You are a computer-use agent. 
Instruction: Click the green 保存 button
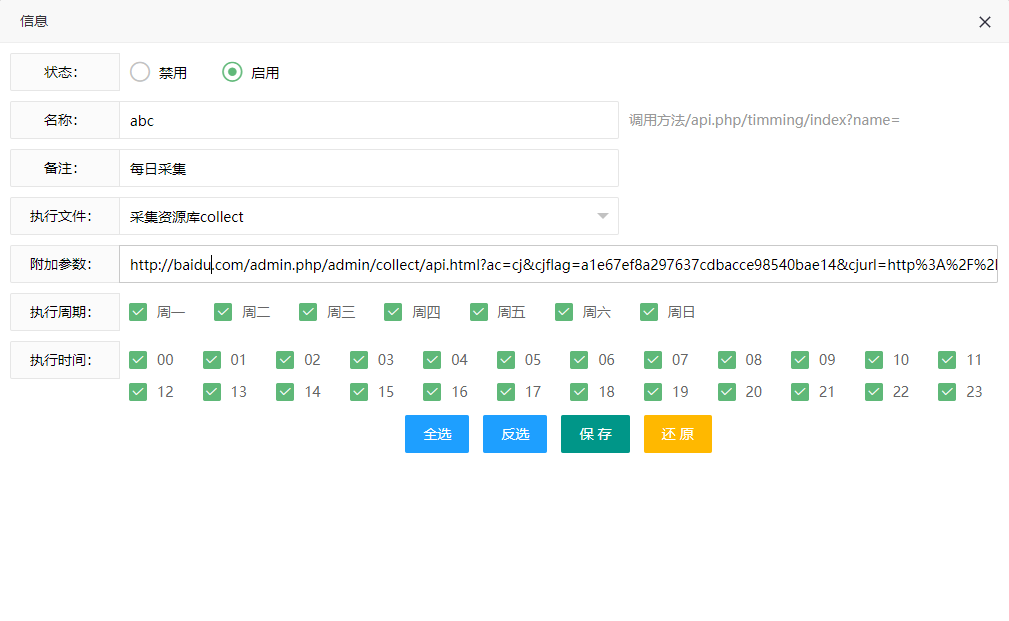click(x=595, y=434)
